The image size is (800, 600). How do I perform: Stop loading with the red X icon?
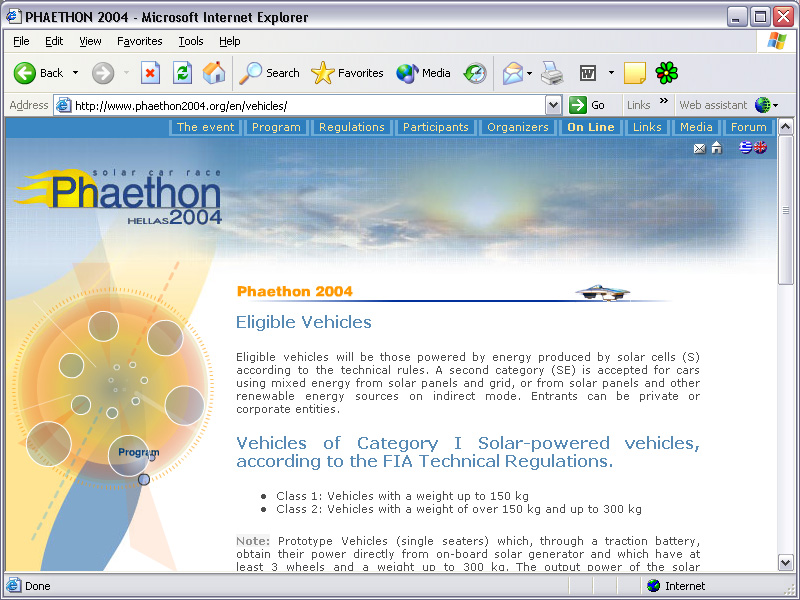click(x=150, y=73)
